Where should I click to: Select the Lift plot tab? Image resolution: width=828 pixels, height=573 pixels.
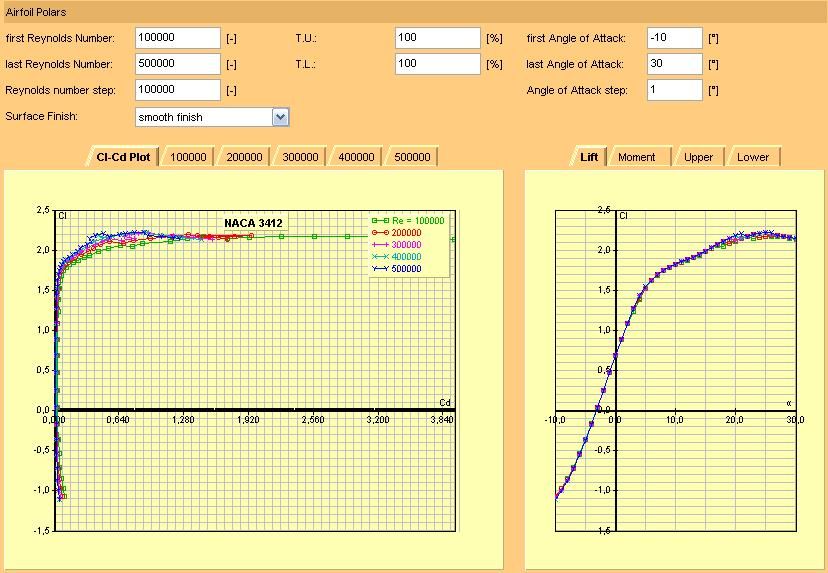[x=589, y=157]
